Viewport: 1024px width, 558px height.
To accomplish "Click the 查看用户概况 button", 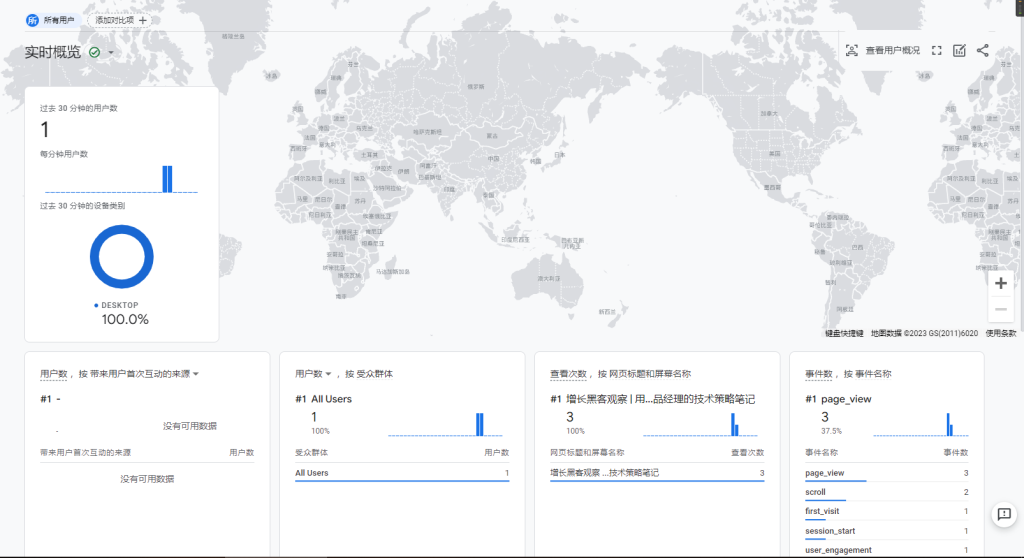I will (883, 51).
